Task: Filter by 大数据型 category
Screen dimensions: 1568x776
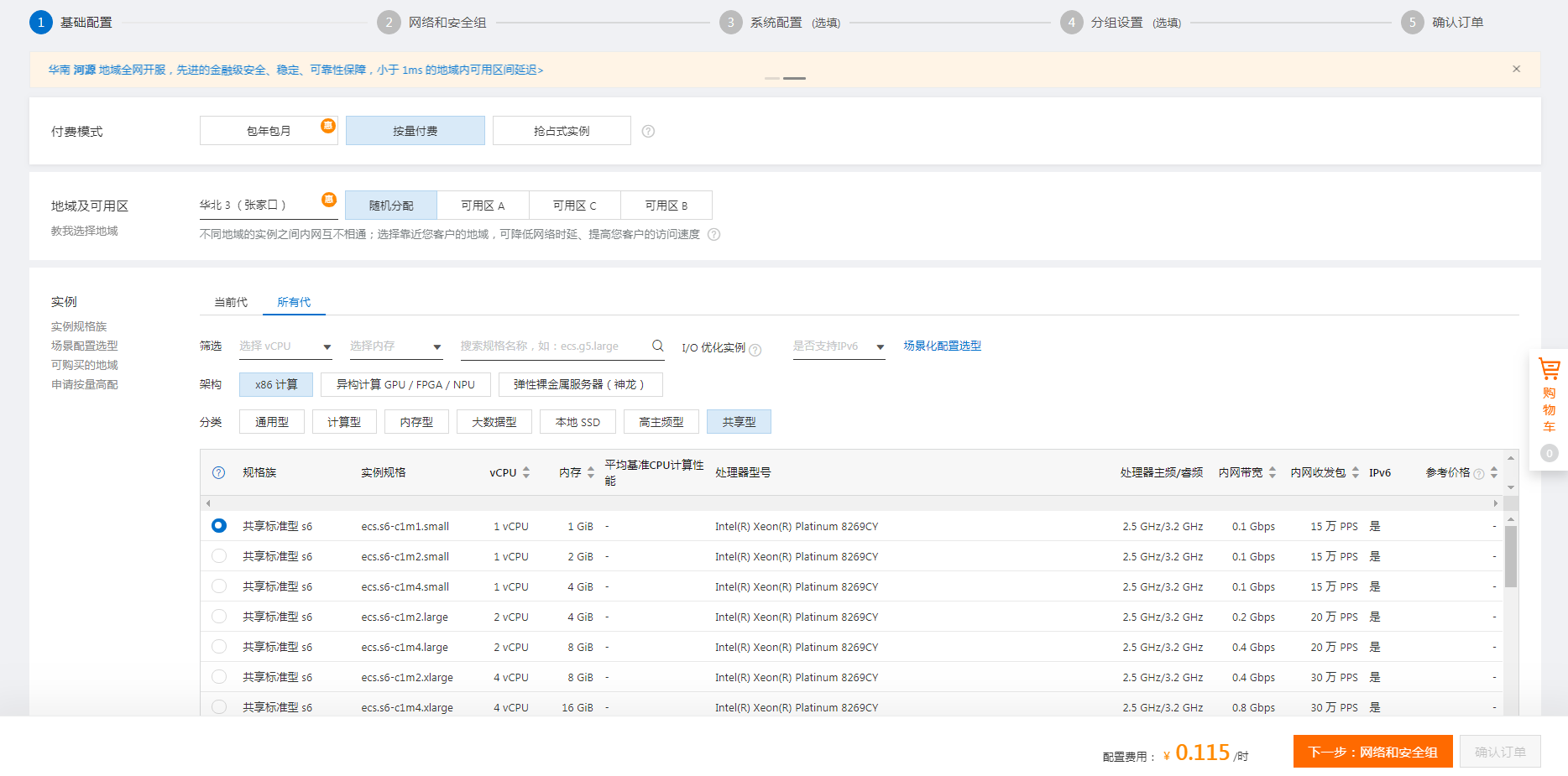Action: pyautogui.click(x=494, y=422)
